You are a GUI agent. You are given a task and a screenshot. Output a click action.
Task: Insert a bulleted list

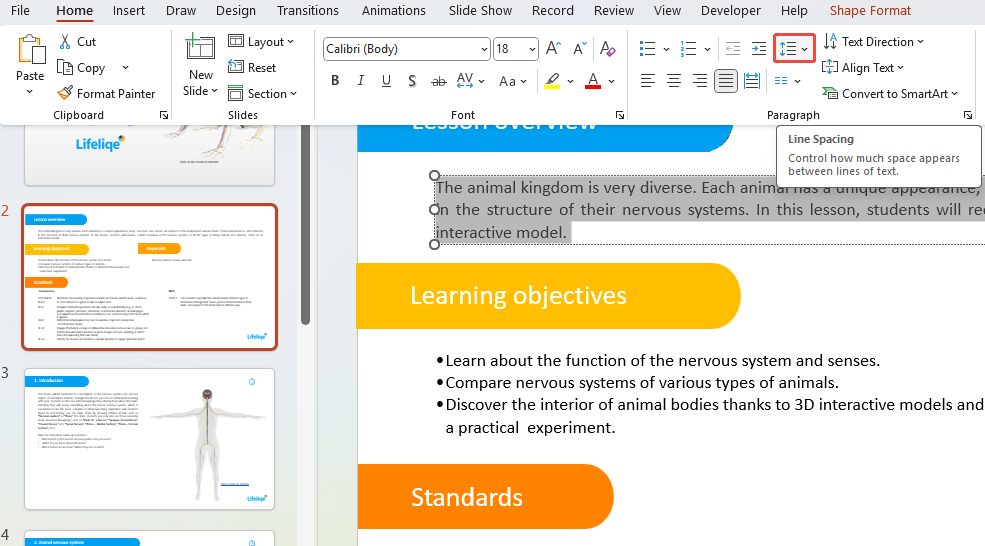(647, 49)
